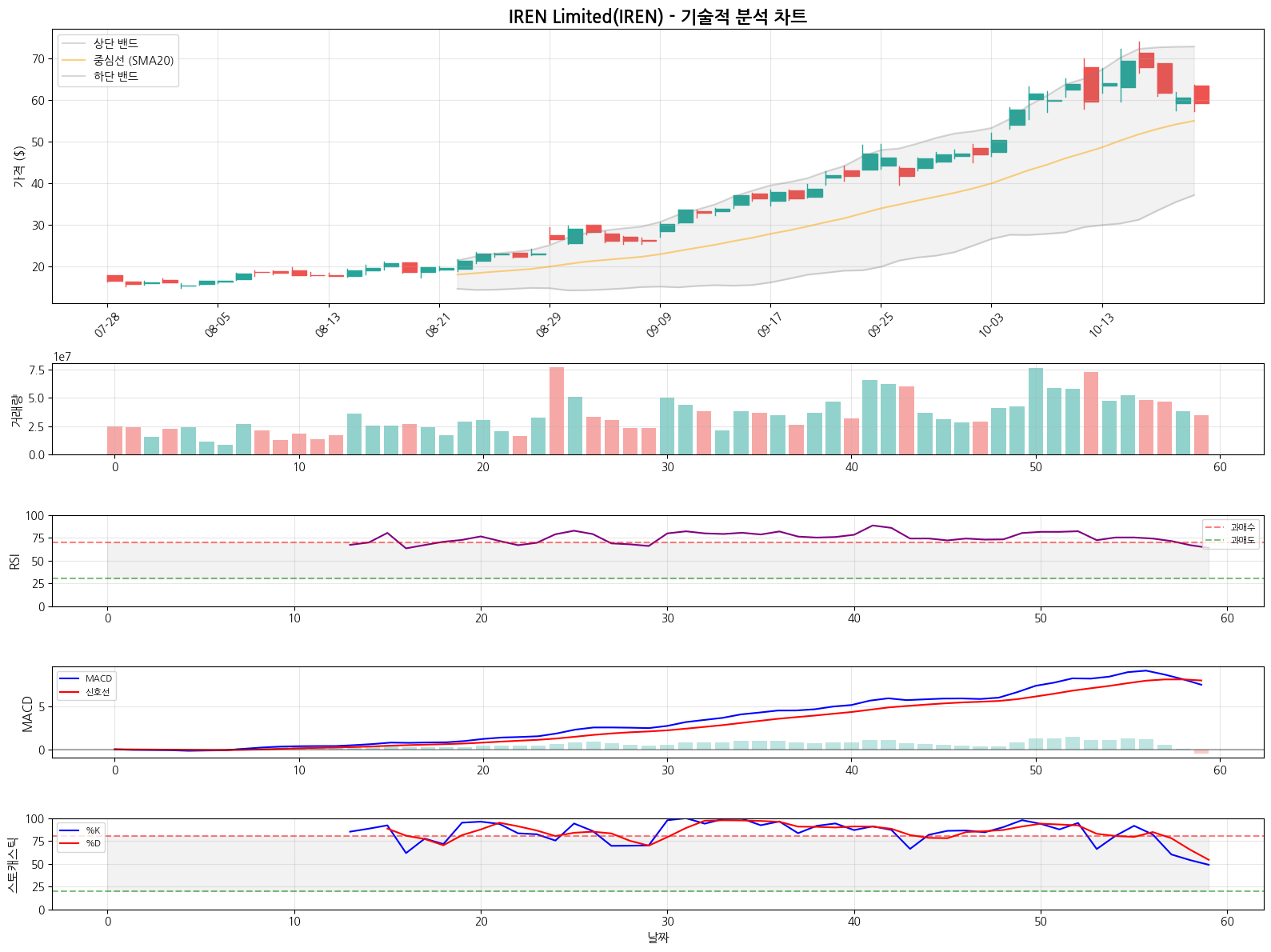Click the chart title IREN Limited(IREN)
Screen dimensions: 1271x952
657,17
